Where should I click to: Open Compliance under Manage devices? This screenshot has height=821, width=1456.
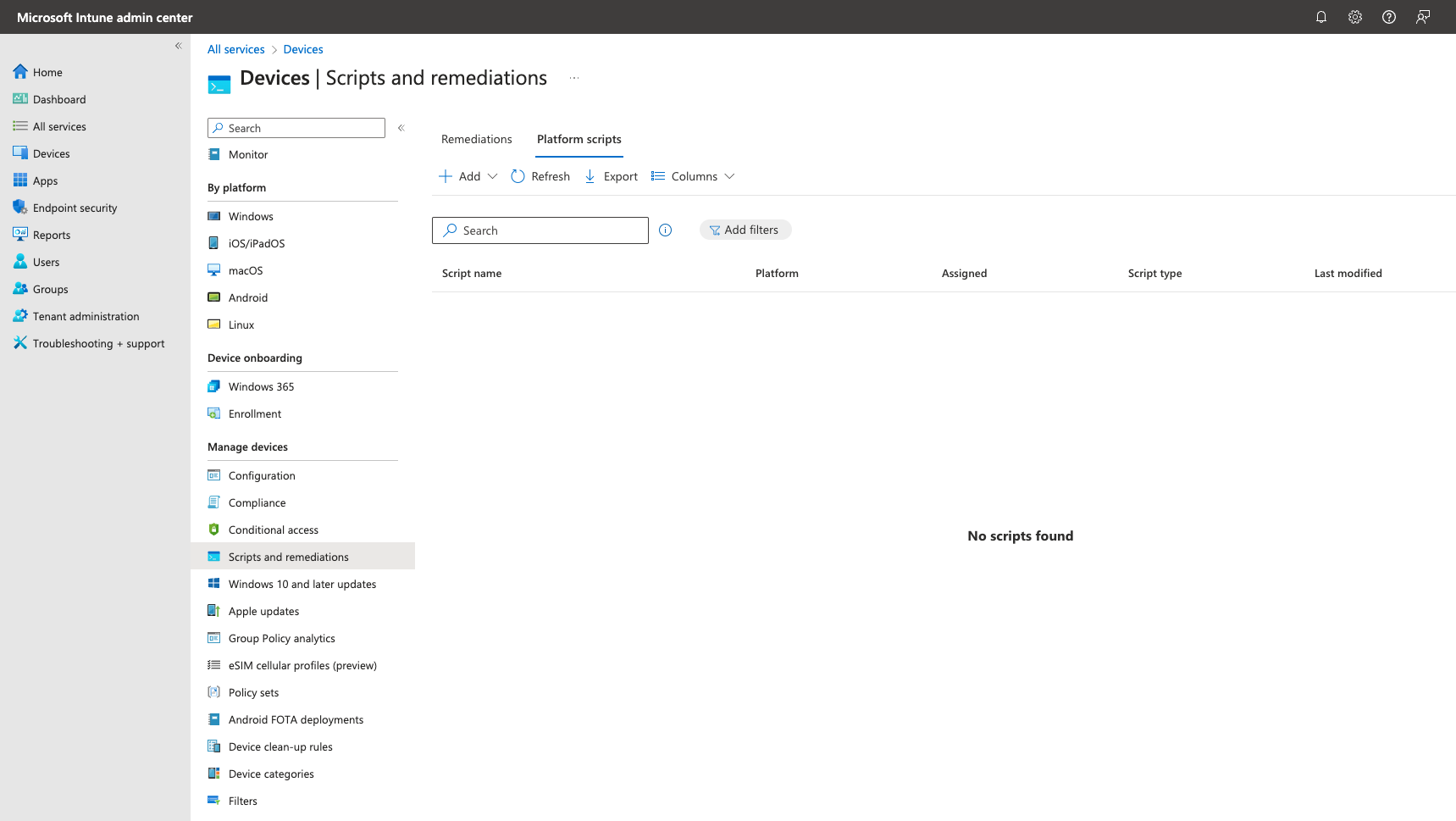[257, 502]
